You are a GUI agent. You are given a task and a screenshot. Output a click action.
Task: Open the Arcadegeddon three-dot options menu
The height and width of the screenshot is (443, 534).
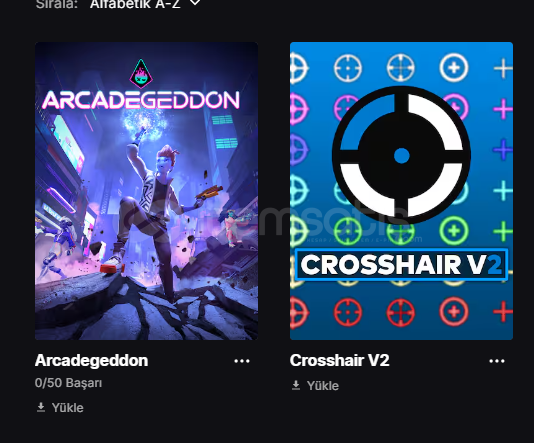point(242,361)
